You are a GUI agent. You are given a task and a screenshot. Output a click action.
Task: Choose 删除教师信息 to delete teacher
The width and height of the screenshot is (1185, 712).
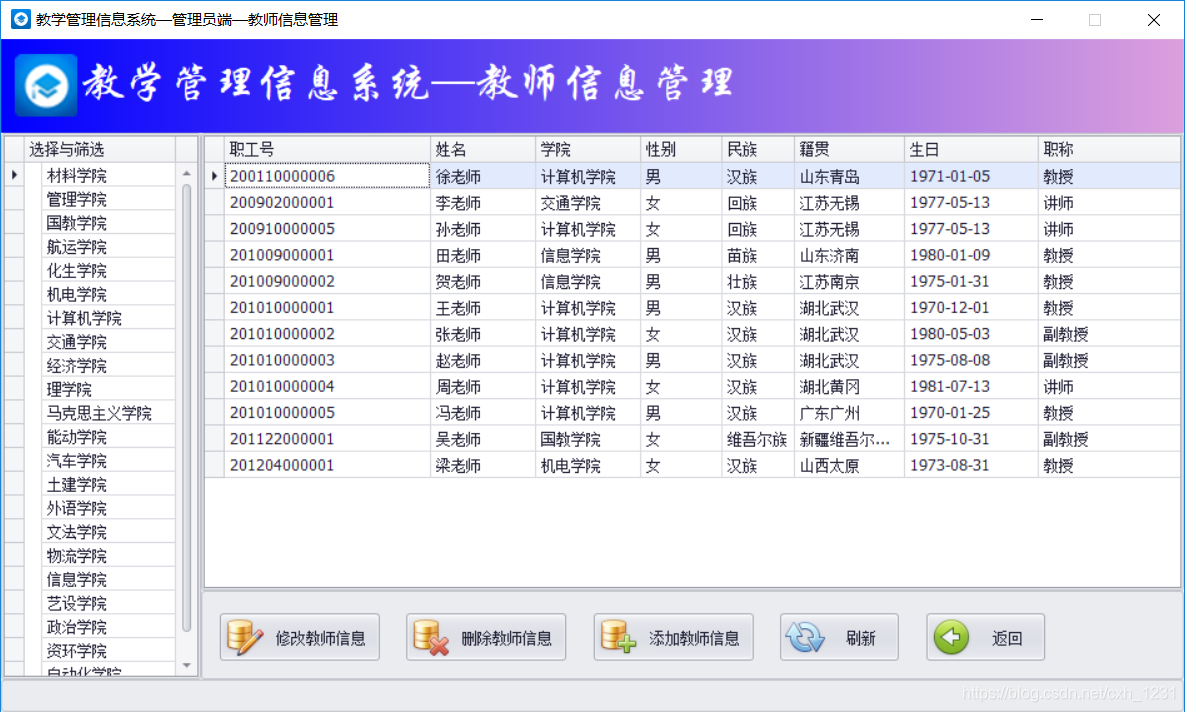tap(486, 637)
